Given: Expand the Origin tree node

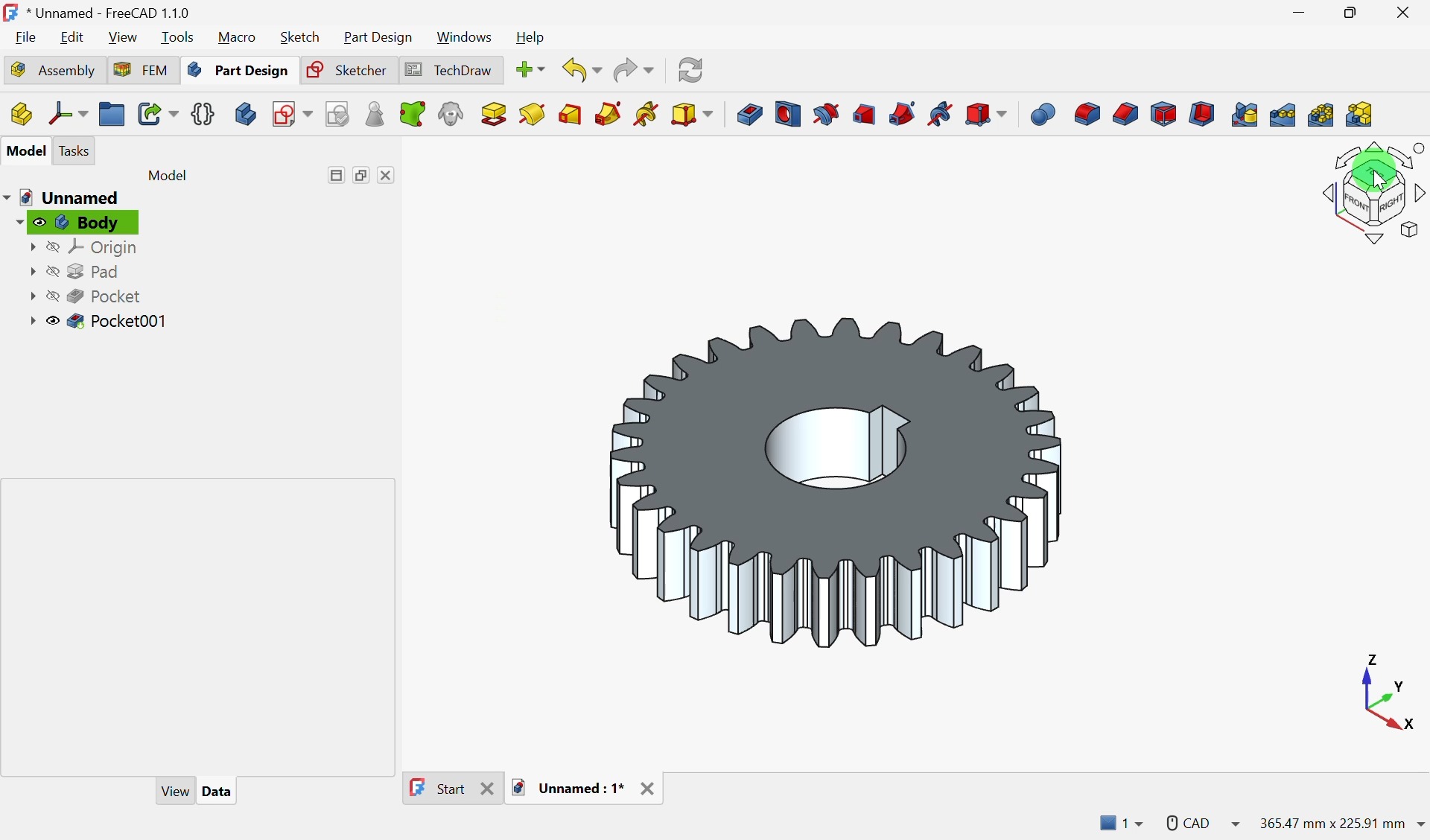Looking at the screenshot, I should pos(33,247).
